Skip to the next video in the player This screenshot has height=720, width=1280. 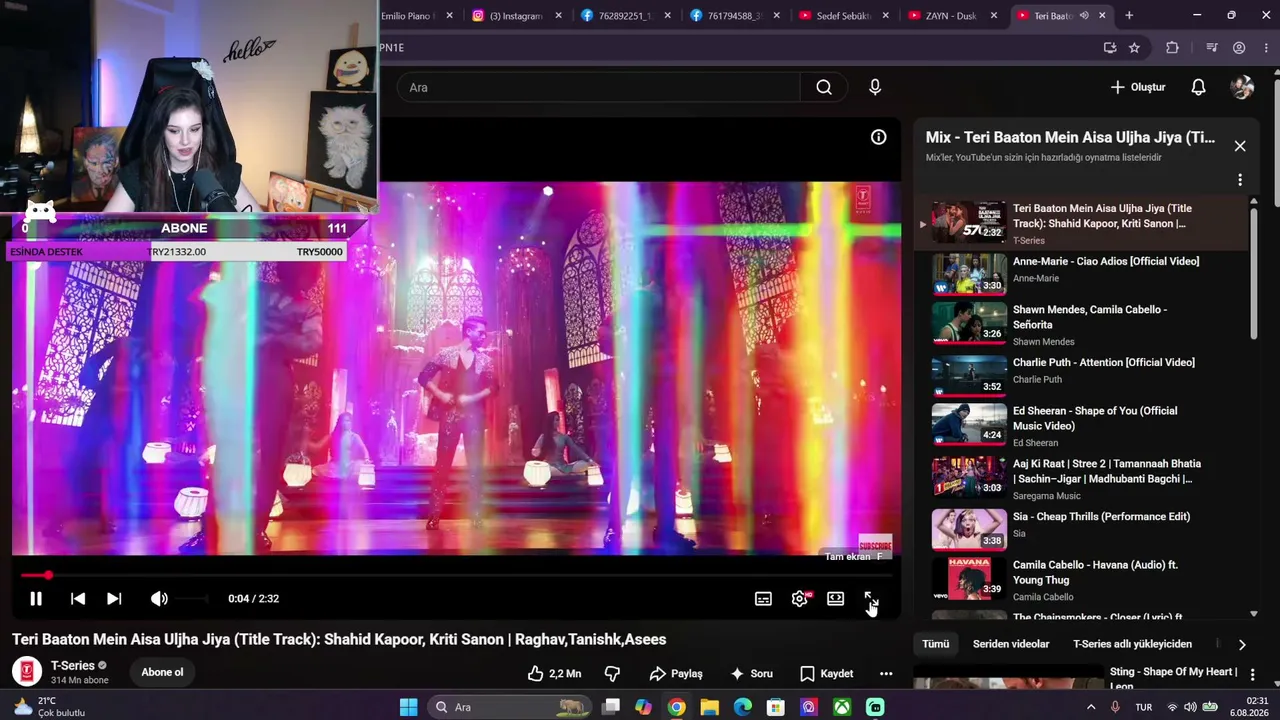[x=114, y=599]
